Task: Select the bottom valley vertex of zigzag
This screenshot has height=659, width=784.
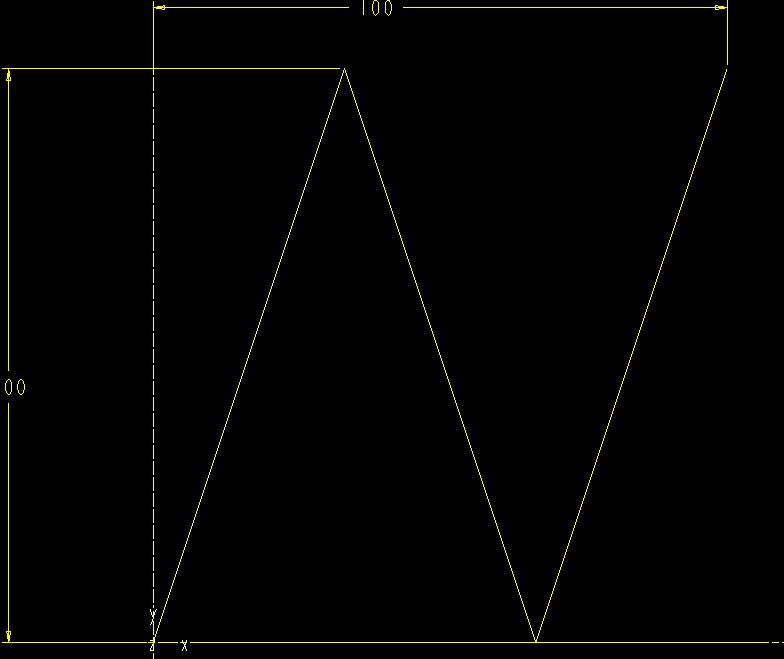Action: [536, 642]
